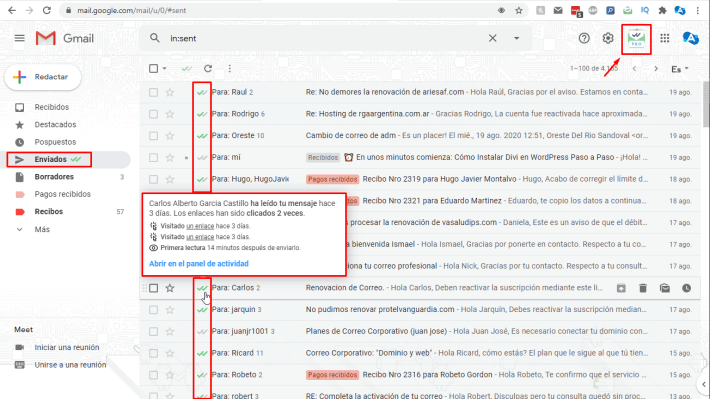Click the first 'un enlace' link in tooltip
This screenshot has width=710, height=399.
pyautogui.click(x=200, y=226)
